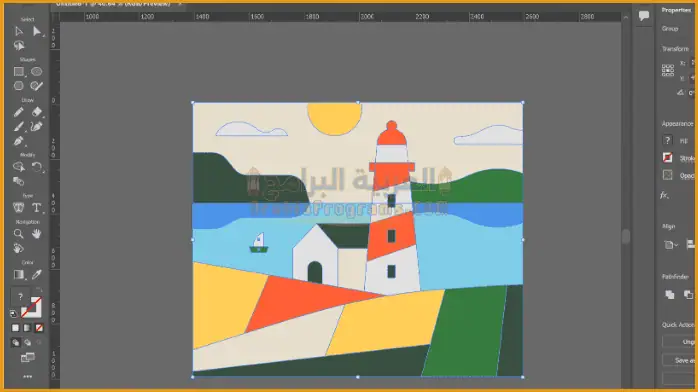Open the Properties panel tab
Image resolution: width=698 pixels, height=392 pixels.
coord(676,10)
